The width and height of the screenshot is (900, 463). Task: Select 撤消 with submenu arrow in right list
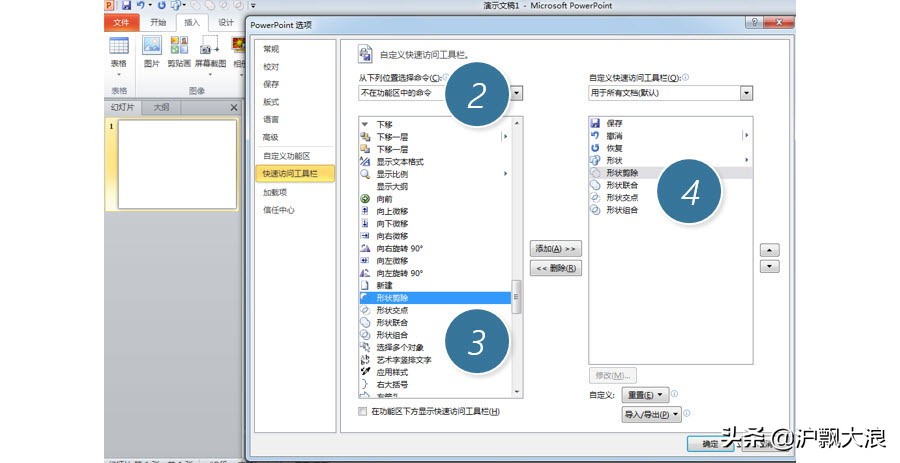point(670,136)
